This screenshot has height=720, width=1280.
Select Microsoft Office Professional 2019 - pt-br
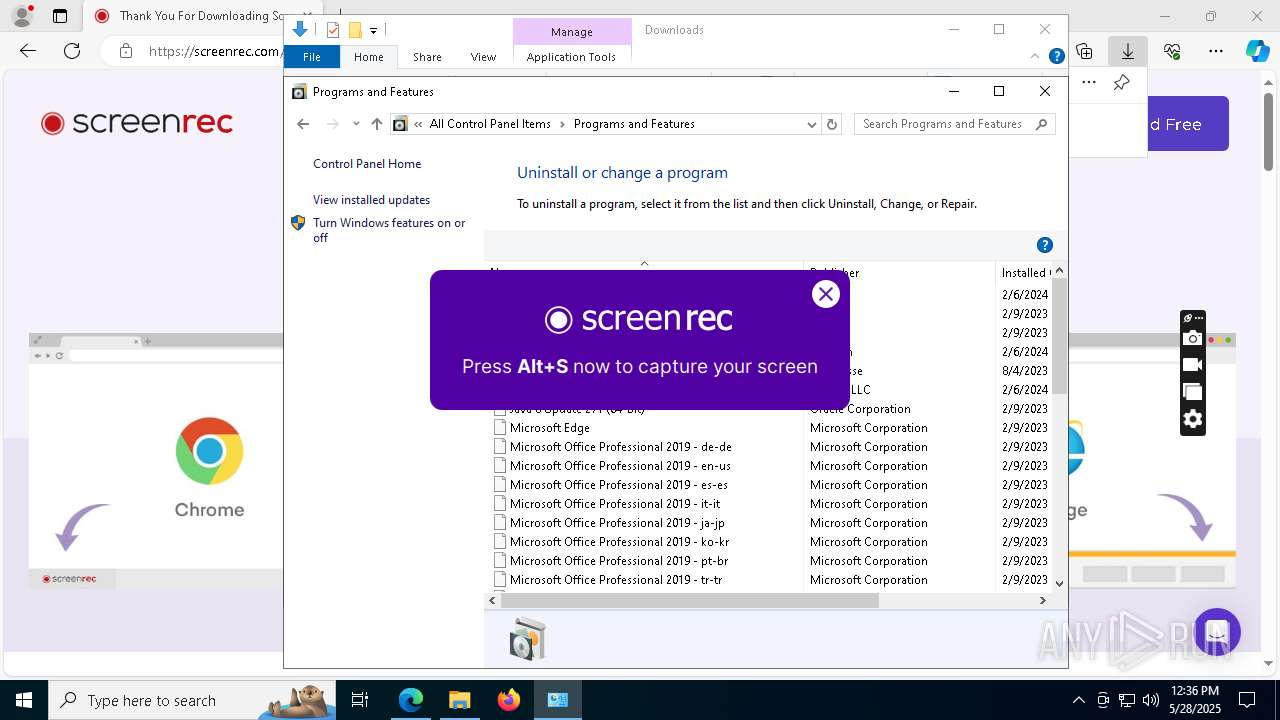coord(619,561)
